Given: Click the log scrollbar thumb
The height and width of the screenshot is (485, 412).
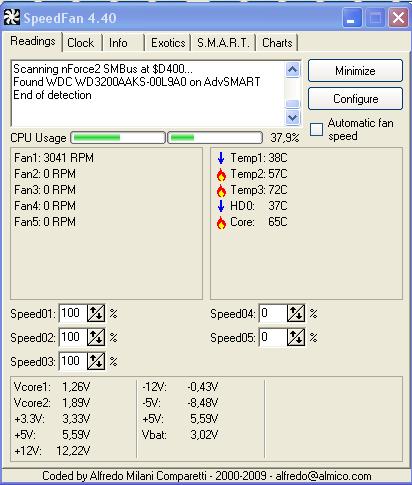Looking at the screenshot, I should click(293, 104).
